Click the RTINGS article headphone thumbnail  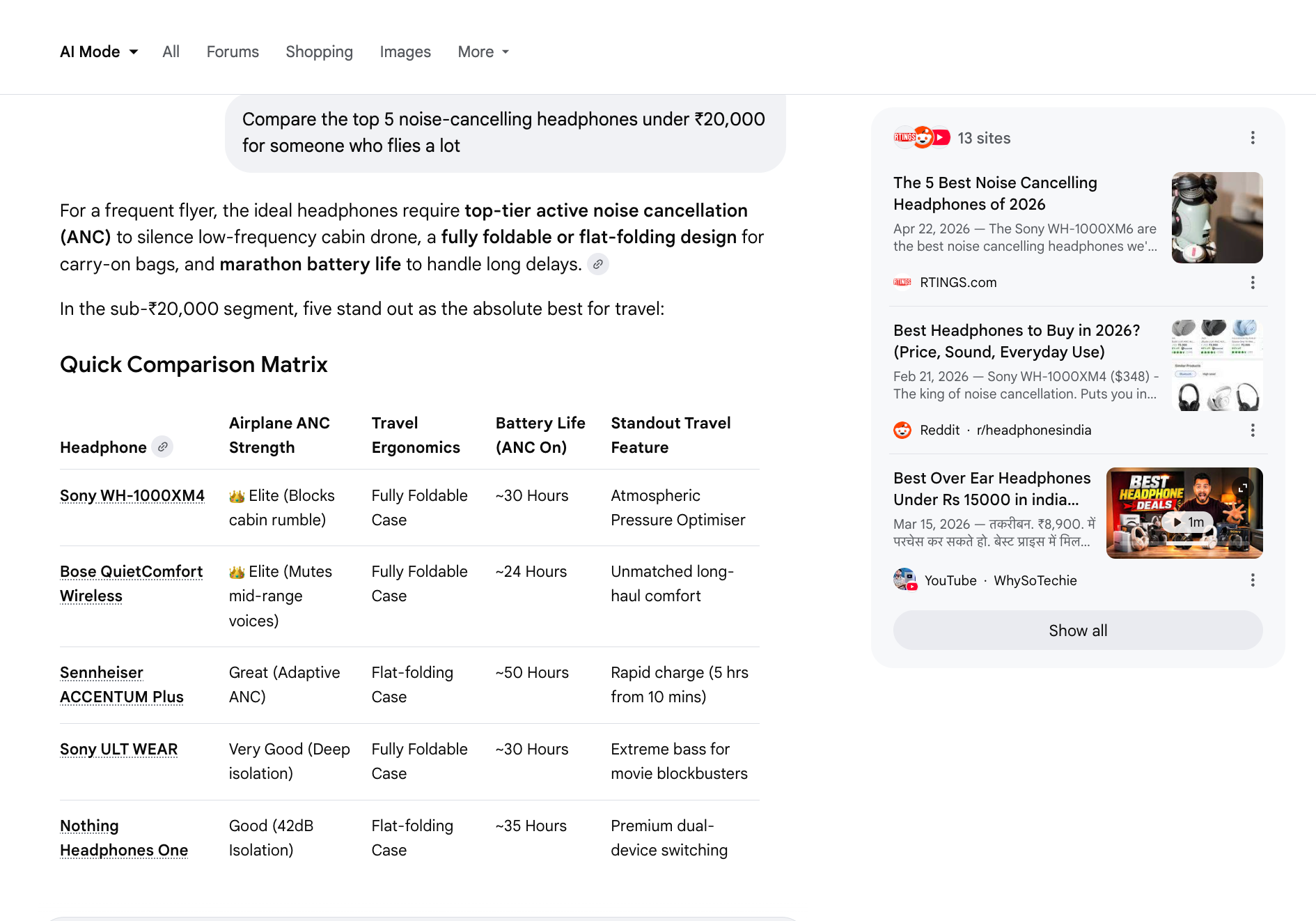click(x=1217, y=217)
